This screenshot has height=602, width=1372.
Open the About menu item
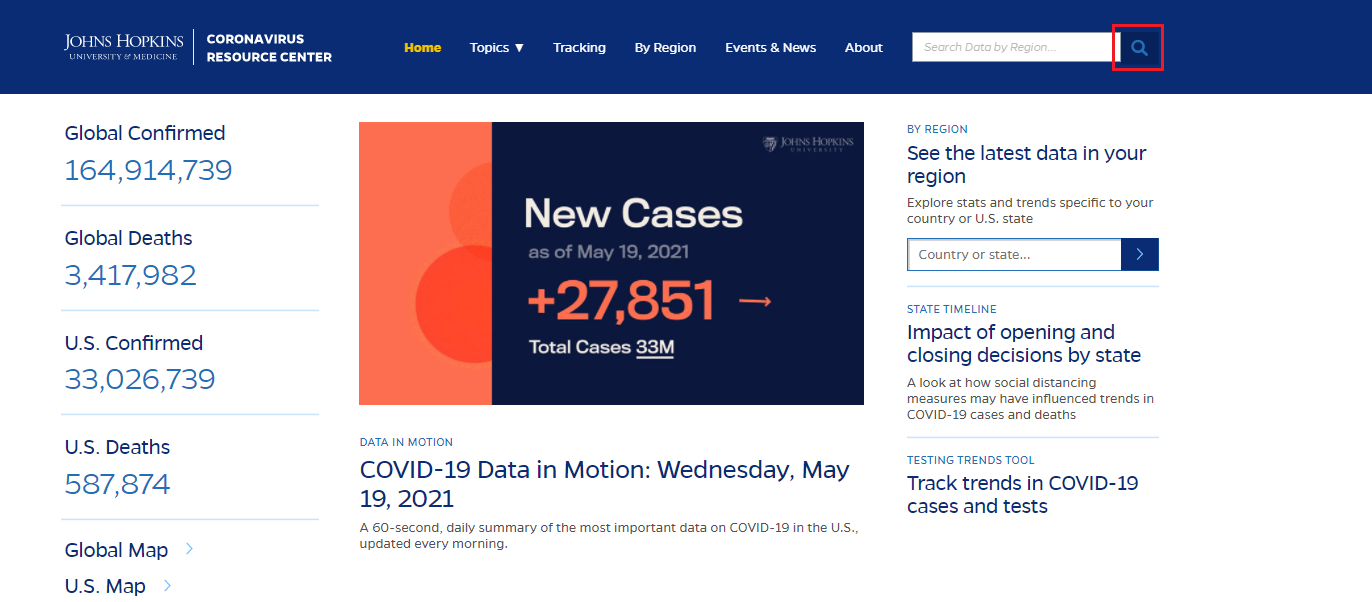863,47
